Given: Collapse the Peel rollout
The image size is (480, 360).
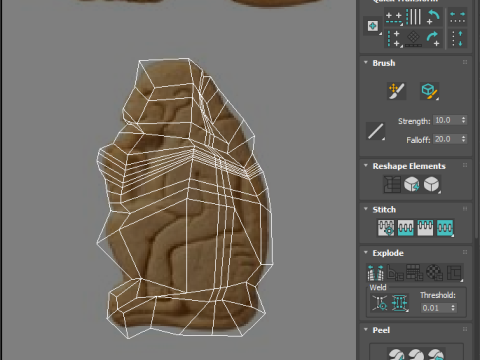Looking at the screenshot, I should point(366,330).
